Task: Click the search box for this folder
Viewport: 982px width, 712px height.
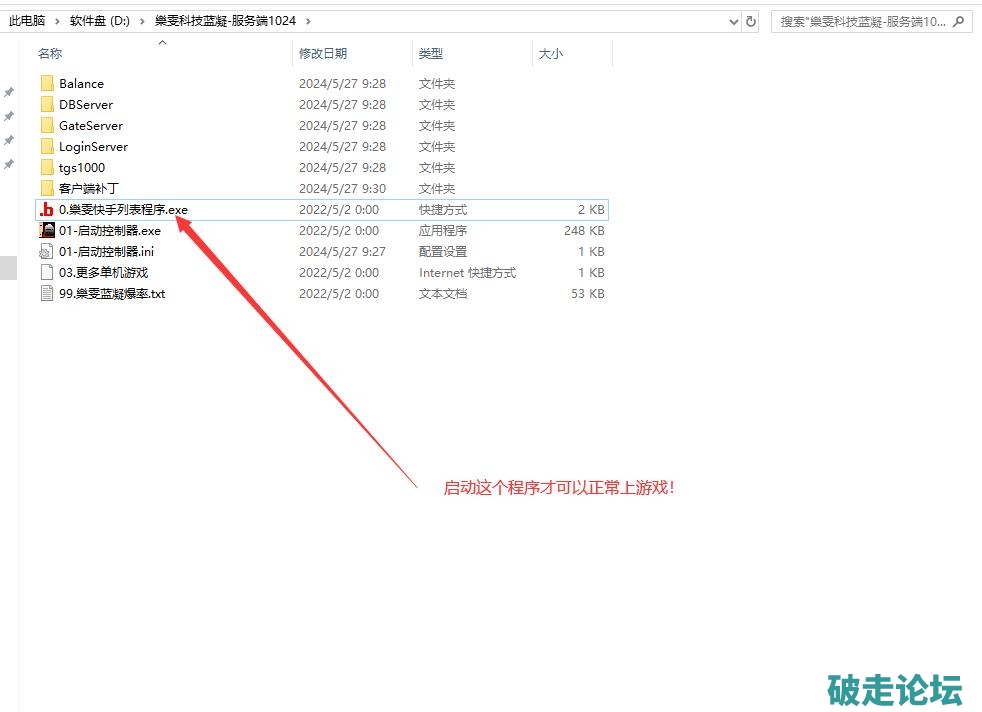Action: point(860,21)
